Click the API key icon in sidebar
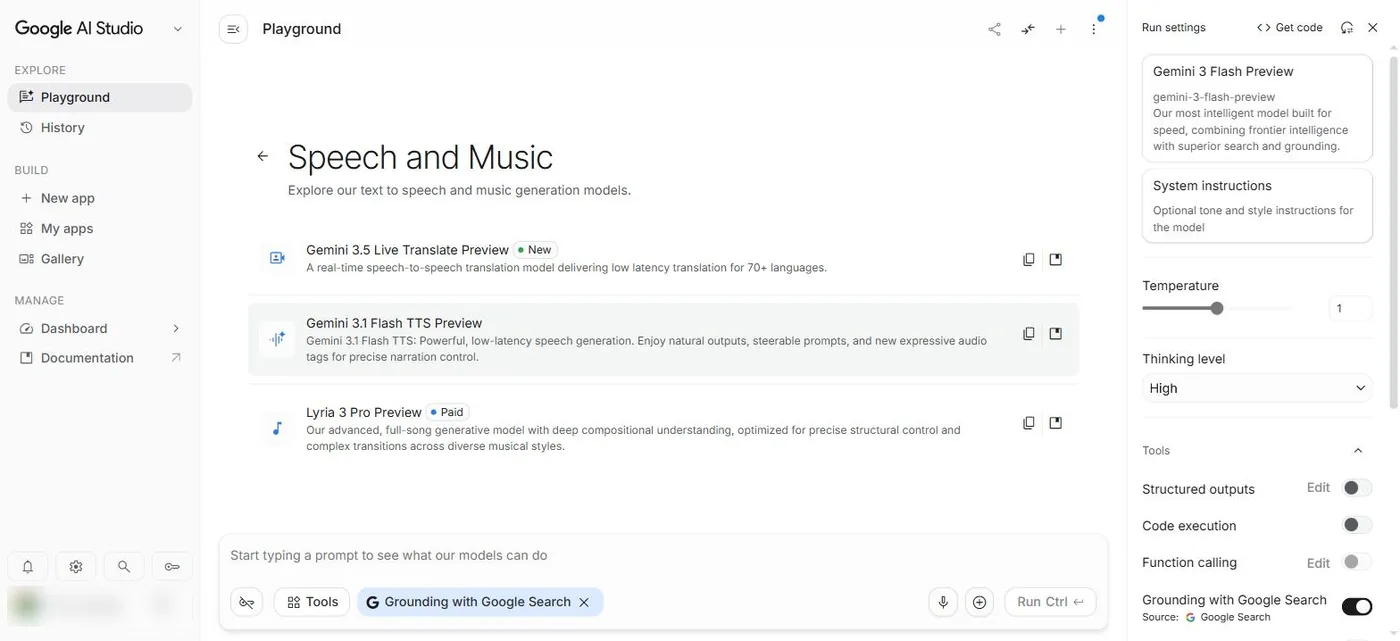This screenshot has height=641, width=1400. (x=172, y=567)
